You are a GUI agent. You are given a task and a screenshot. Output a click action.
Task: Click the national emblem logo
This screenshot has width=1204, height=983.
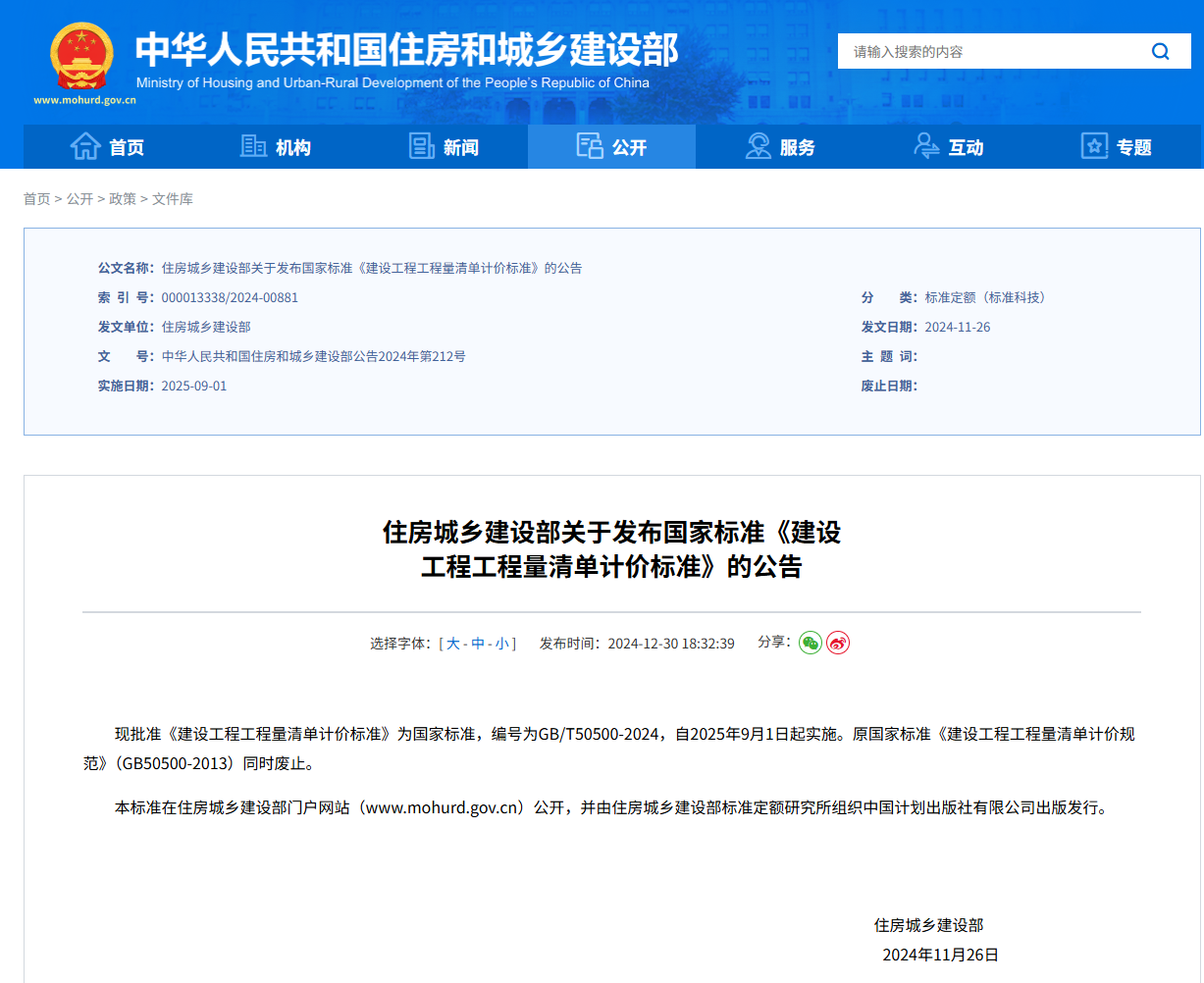[79, 55]
